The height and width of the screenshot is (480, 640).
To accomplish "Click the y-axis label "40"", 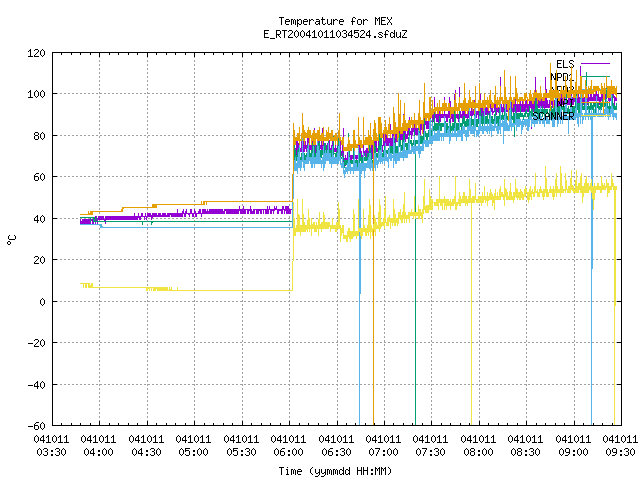I will point(39,219).
